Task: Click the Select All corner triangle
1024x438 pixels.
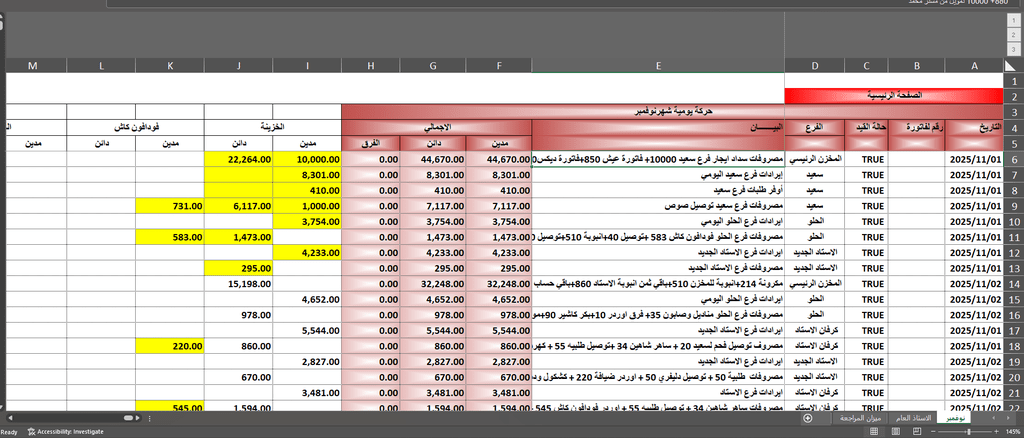Action: point(1012,65)
